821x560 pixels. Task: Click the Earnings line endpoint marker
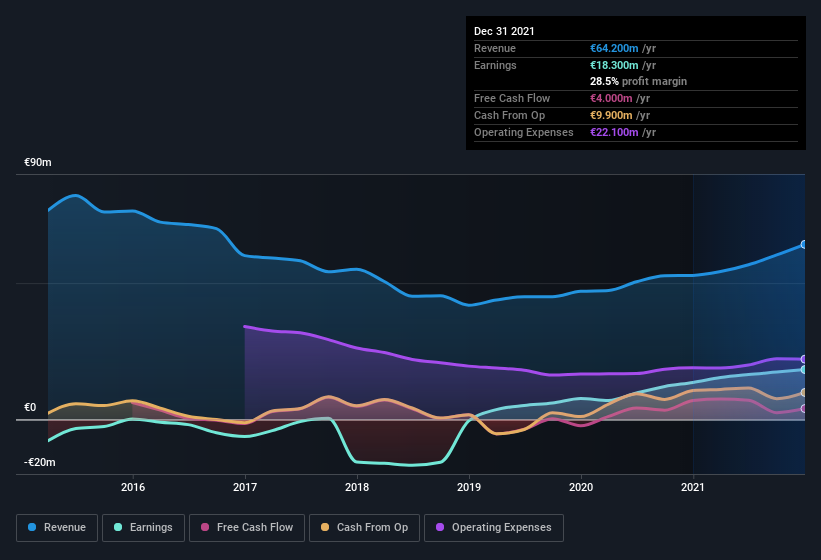[x=804, y=369]
